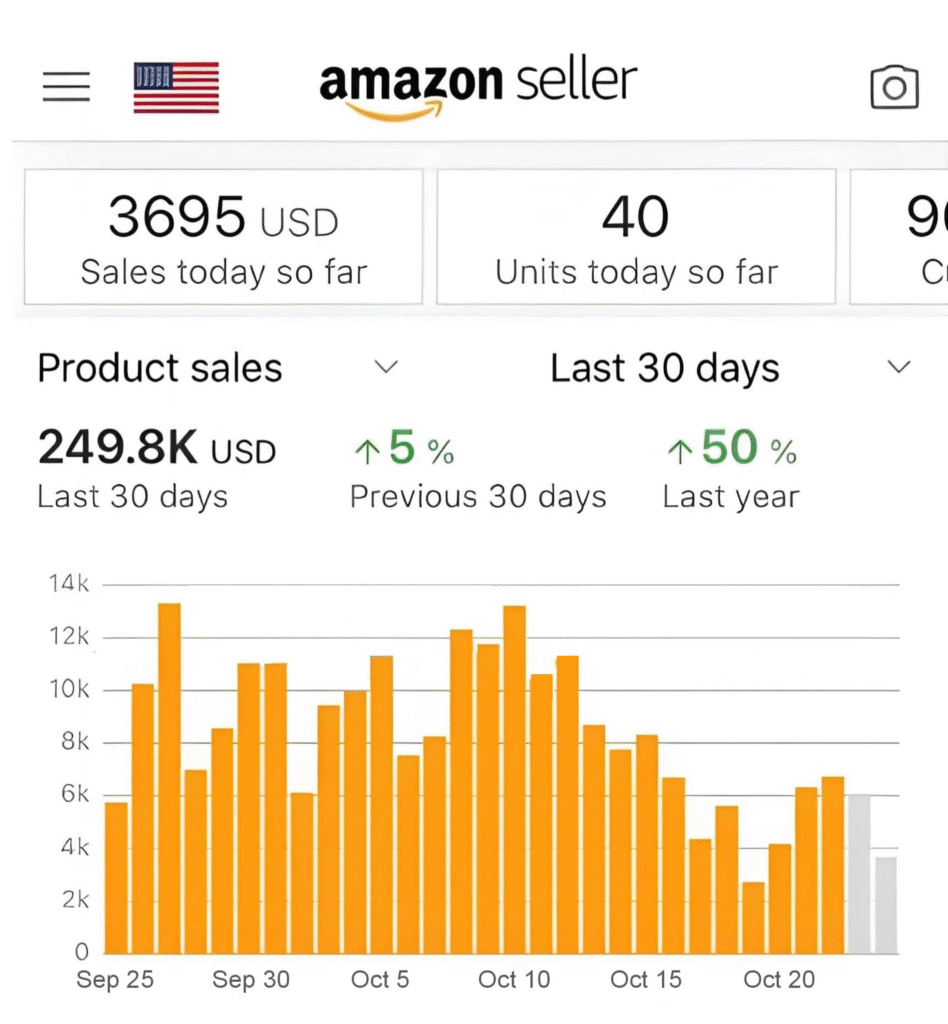Select the Last 30 days range label
The width and height of the screenshot is (948, 1024).
664,369
